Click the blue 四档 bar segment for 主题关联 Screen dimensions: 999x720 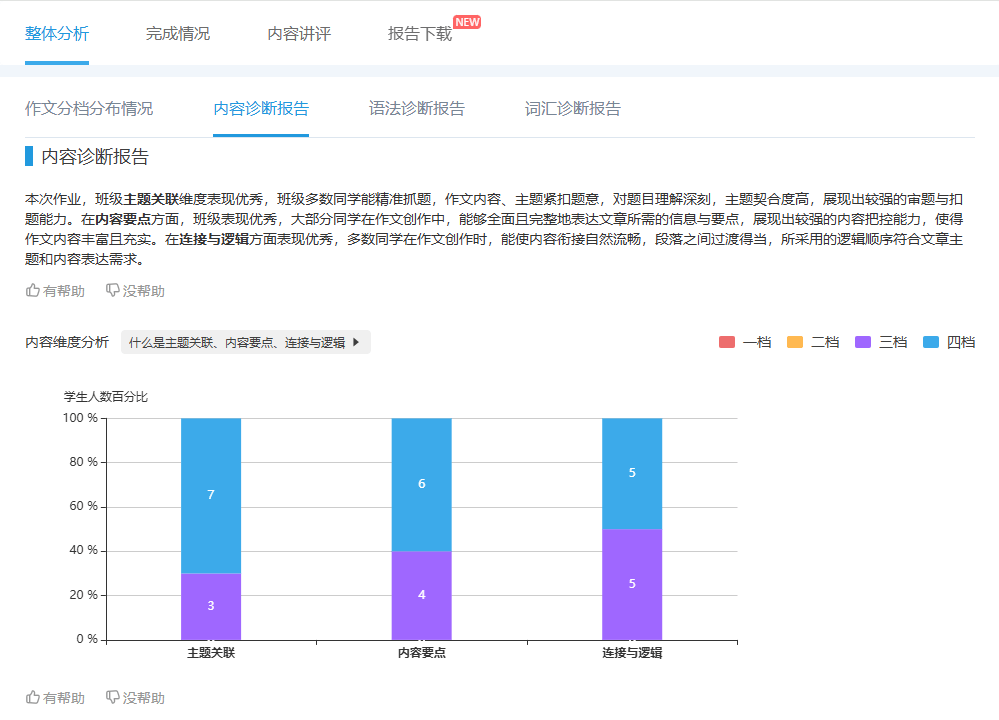coord(211,495)
